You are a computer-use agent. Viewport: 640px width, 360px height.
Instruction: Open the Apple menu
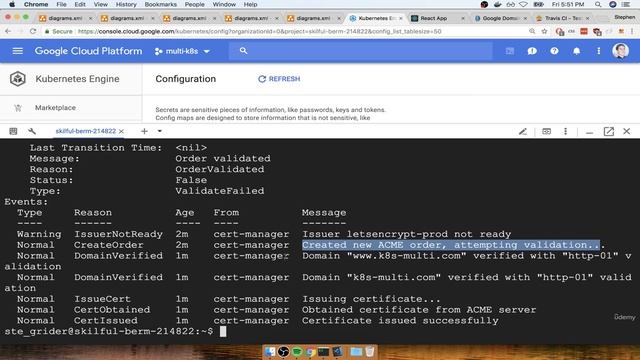12,4
